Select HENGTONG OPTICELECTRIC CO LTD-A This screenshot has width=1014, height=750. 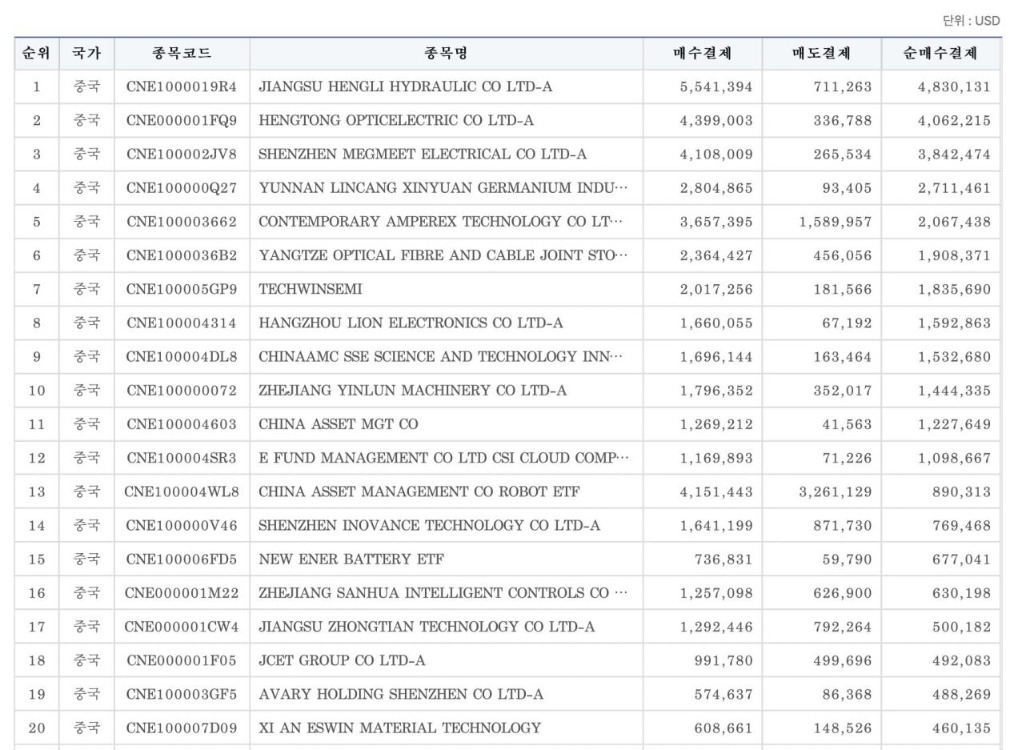(396, 120)
